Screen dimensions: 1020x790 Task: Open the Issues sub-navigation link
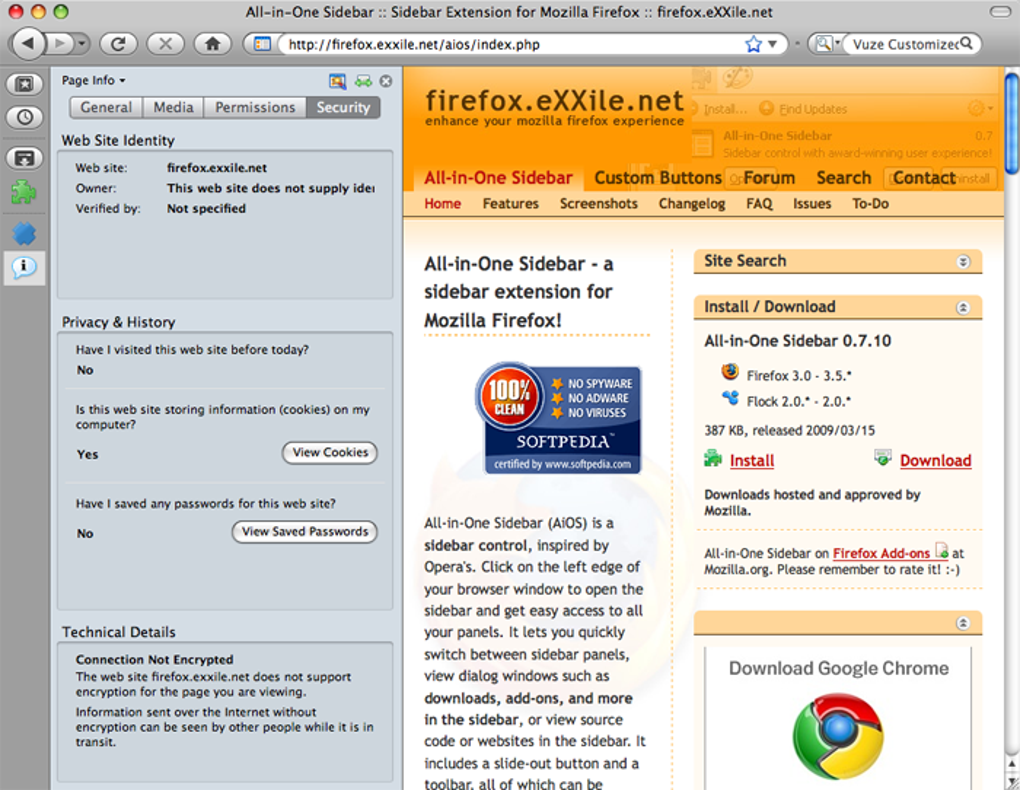click(x=812, y=204)
